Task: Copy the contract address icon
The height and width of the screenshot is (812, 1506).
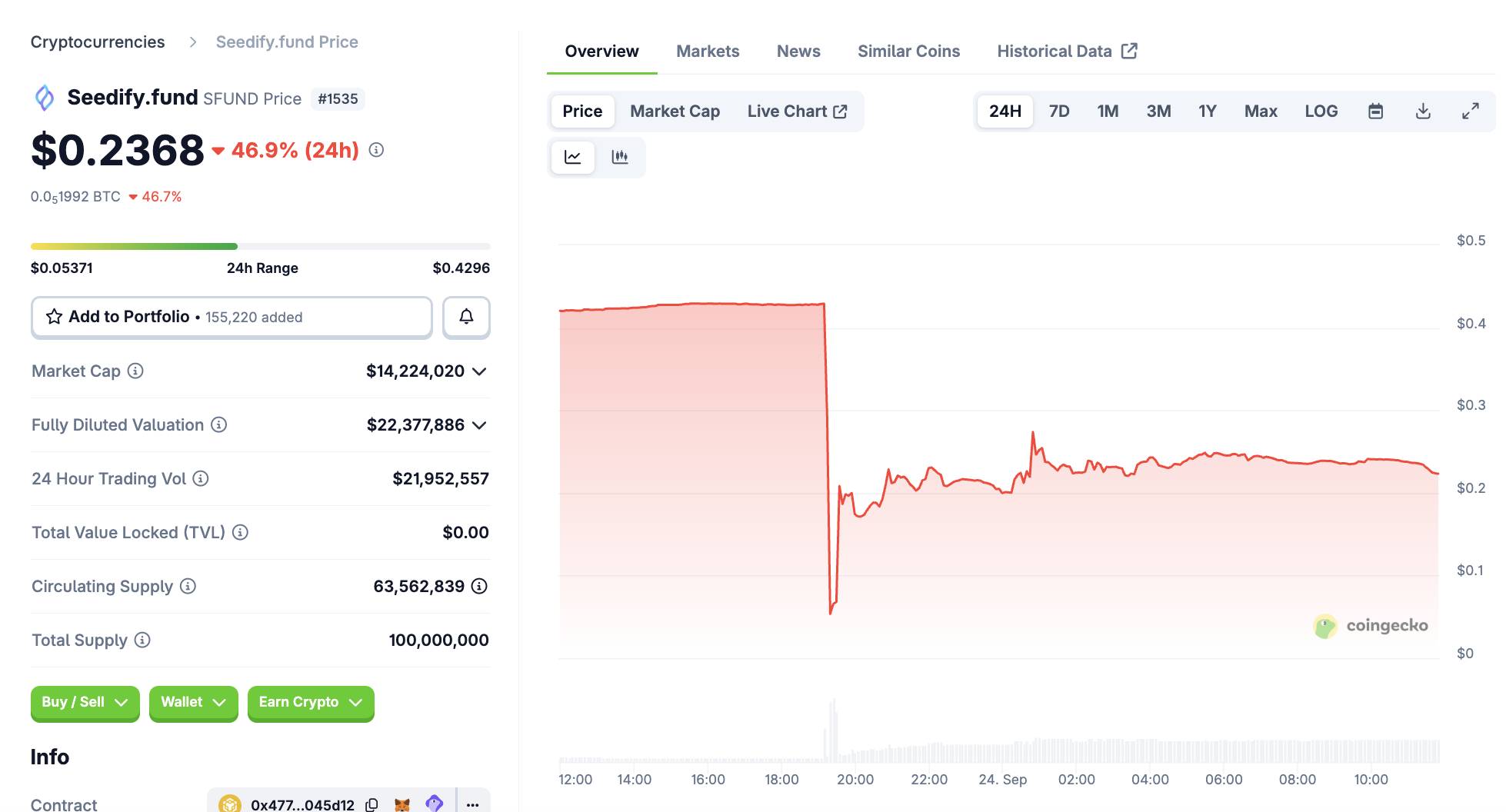Action: [372, 804]
